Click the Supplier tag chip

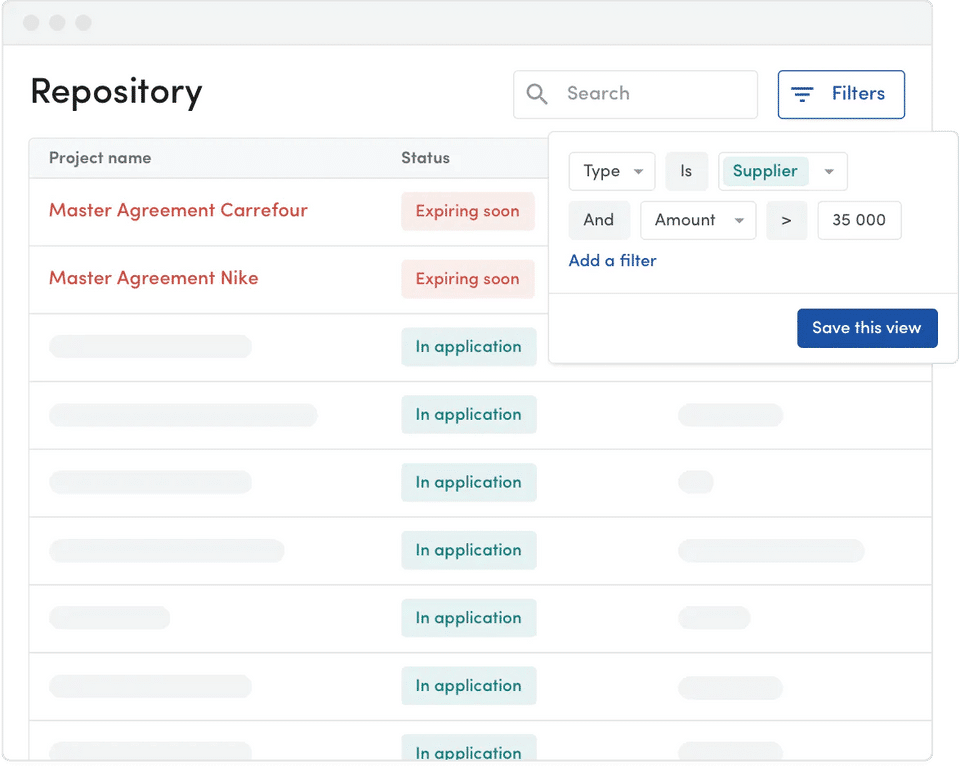[x=764, y=171]
